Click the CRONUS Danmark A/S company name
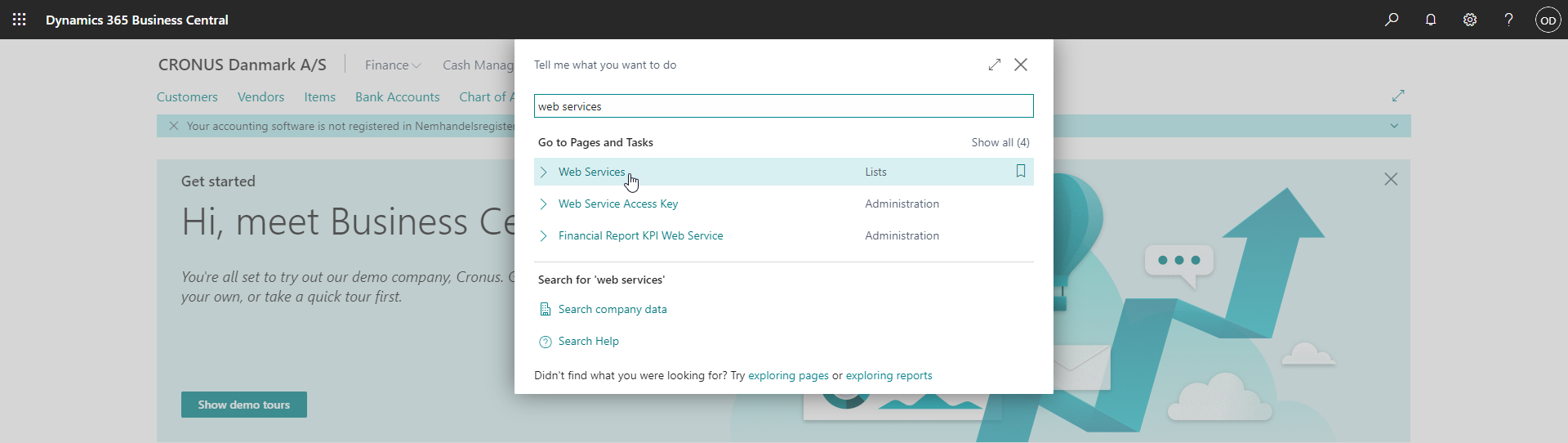This screenshot has height=443, width=1568. point(243,65)
